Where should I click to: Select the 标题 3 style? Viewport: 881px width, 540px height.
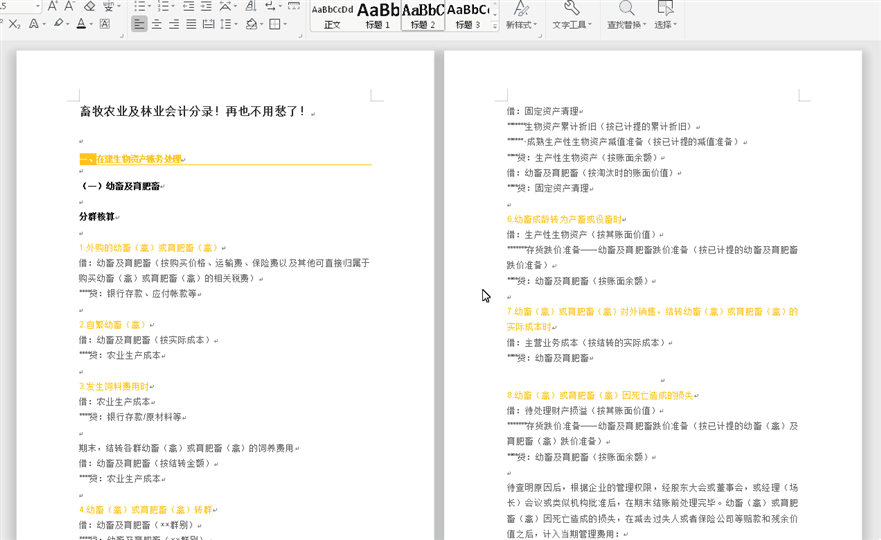tap(467, 16)
